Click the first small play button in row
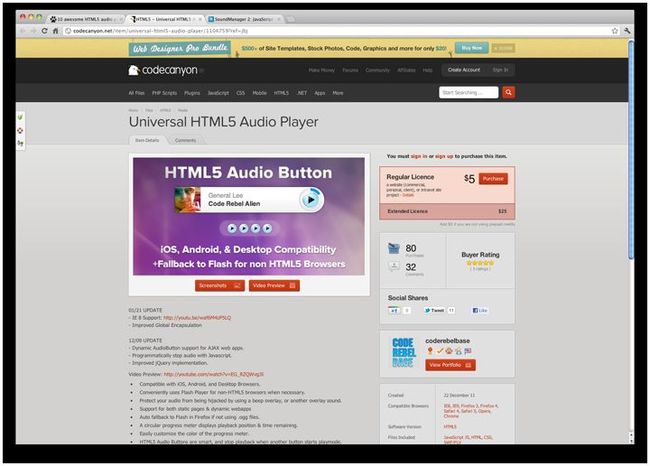Screen dimensions: 650x466 232,228
